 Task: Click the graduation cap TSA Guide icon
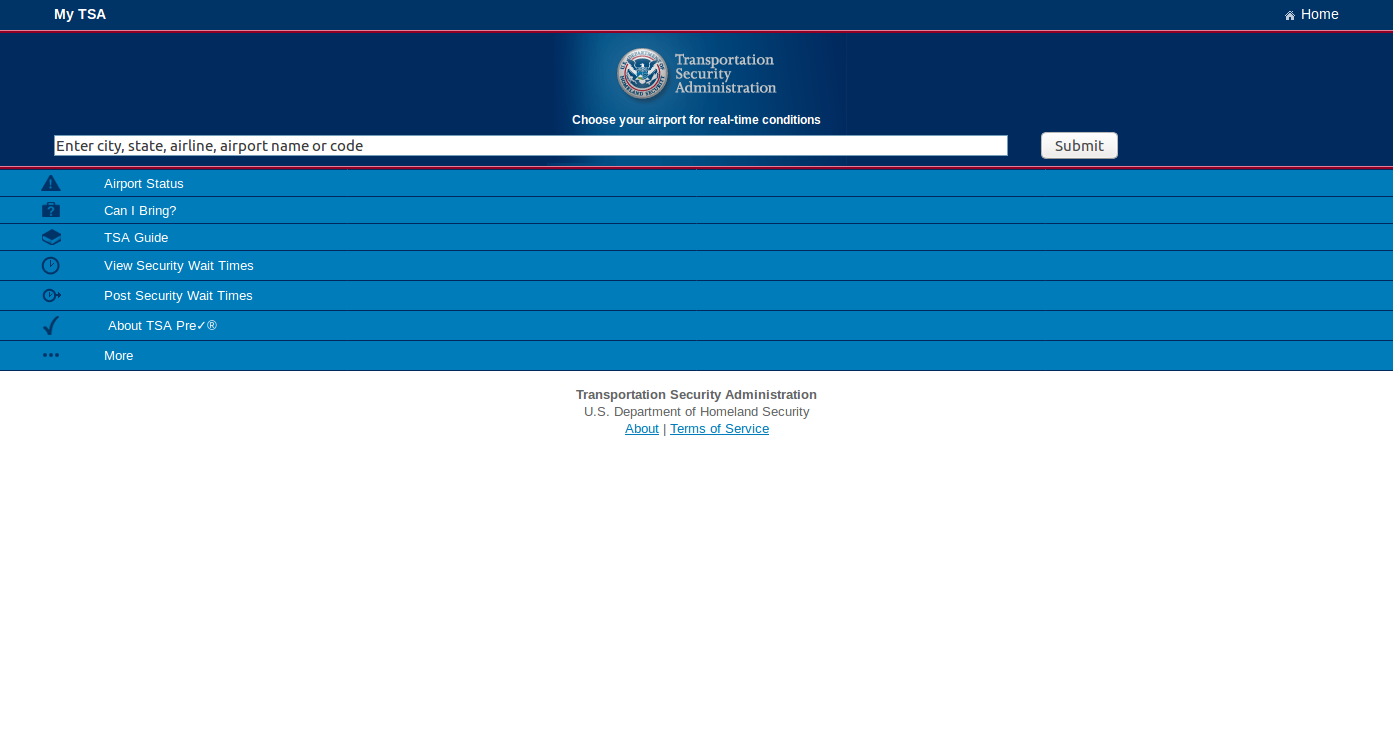(51, 237)
